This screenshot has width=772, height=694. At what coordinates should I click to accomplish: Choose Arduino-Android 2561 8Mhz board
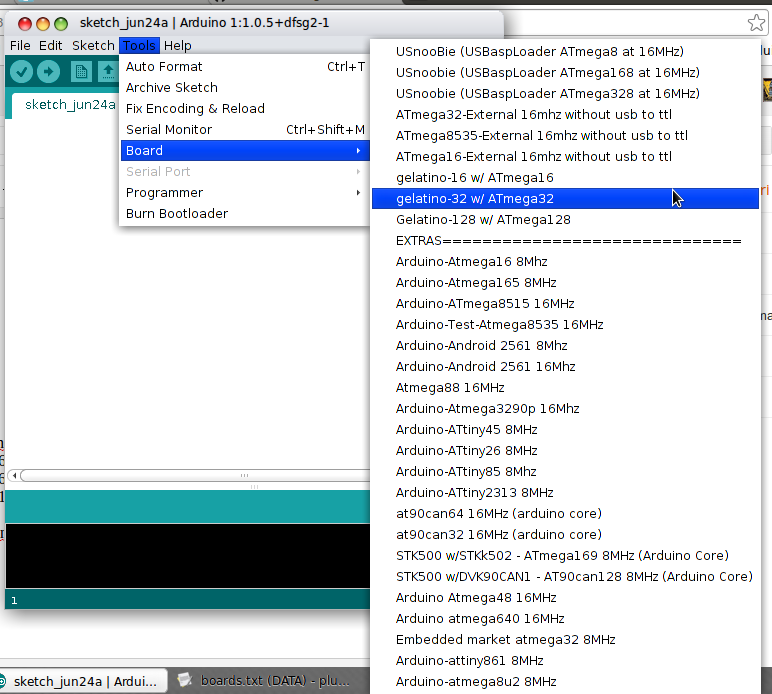pos(565,346)
